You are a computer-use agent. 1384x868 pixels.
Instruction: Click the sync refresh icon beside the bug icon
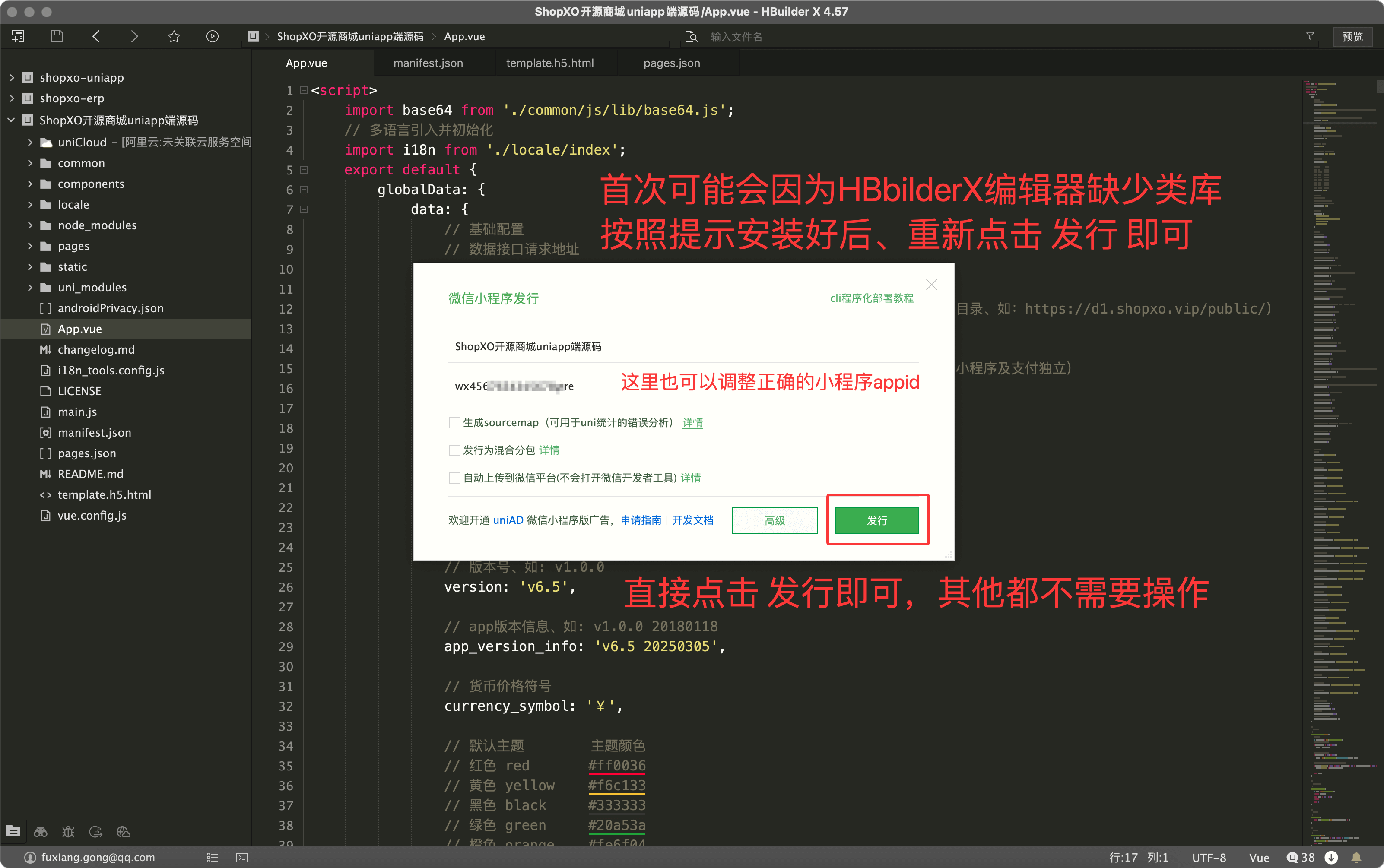pos(96,831)
